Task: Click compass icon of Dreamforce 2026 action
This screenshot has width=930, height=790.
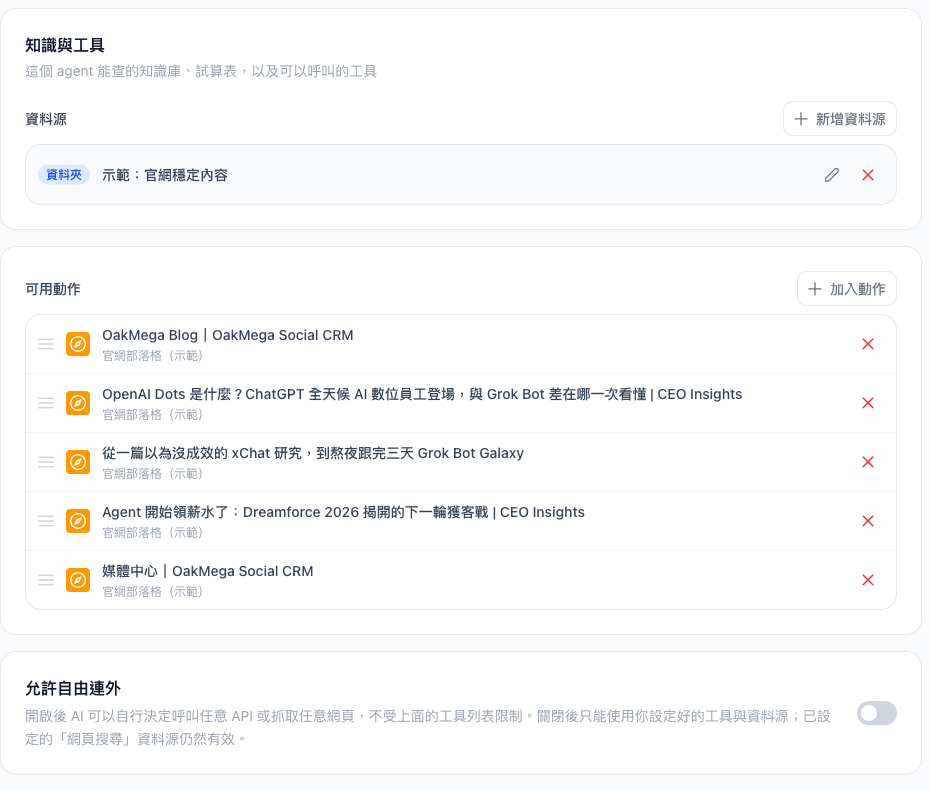Action: coord(78,521)
